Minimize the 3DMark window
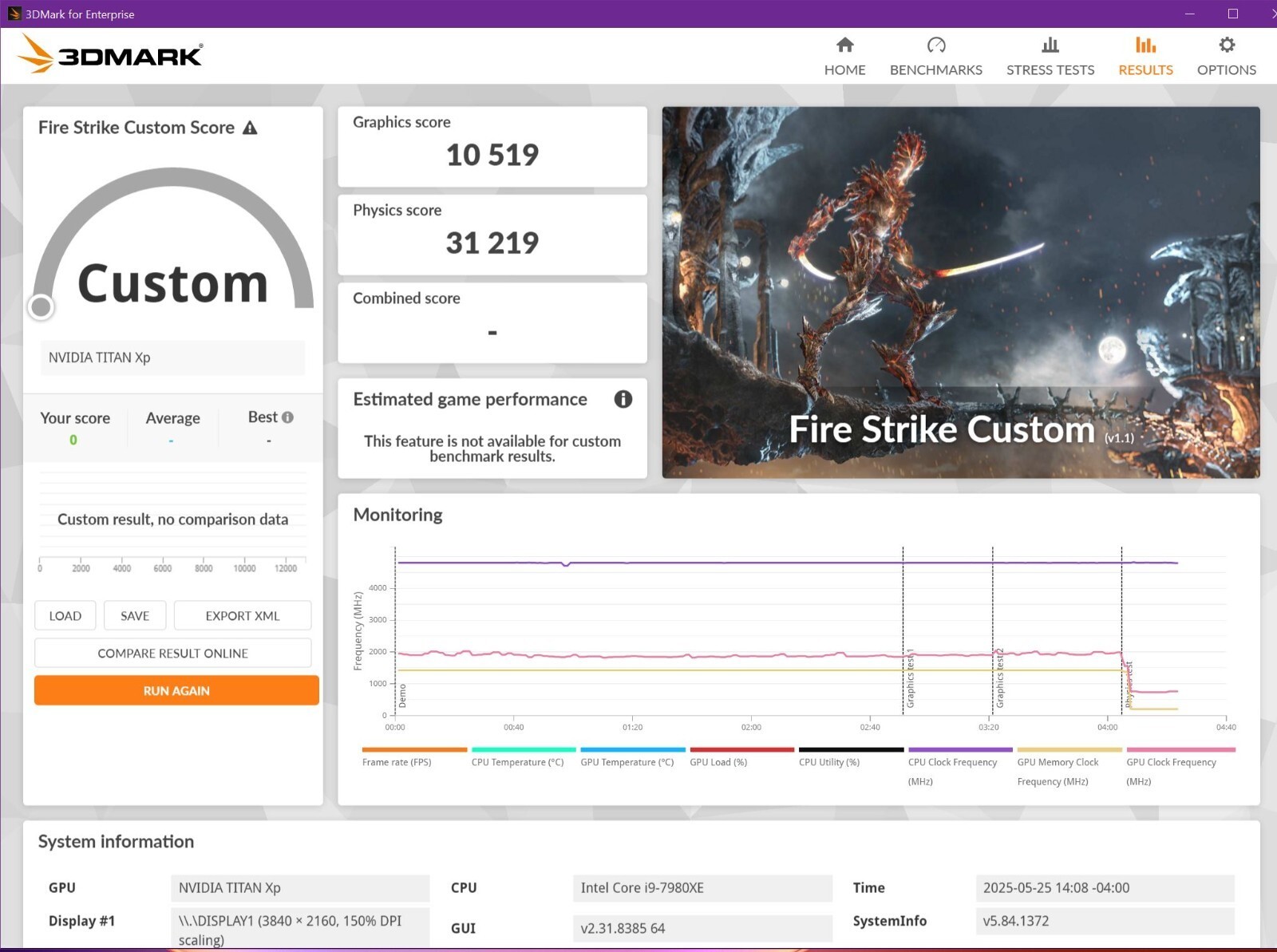1277x952 pixels. [1189, 14]
